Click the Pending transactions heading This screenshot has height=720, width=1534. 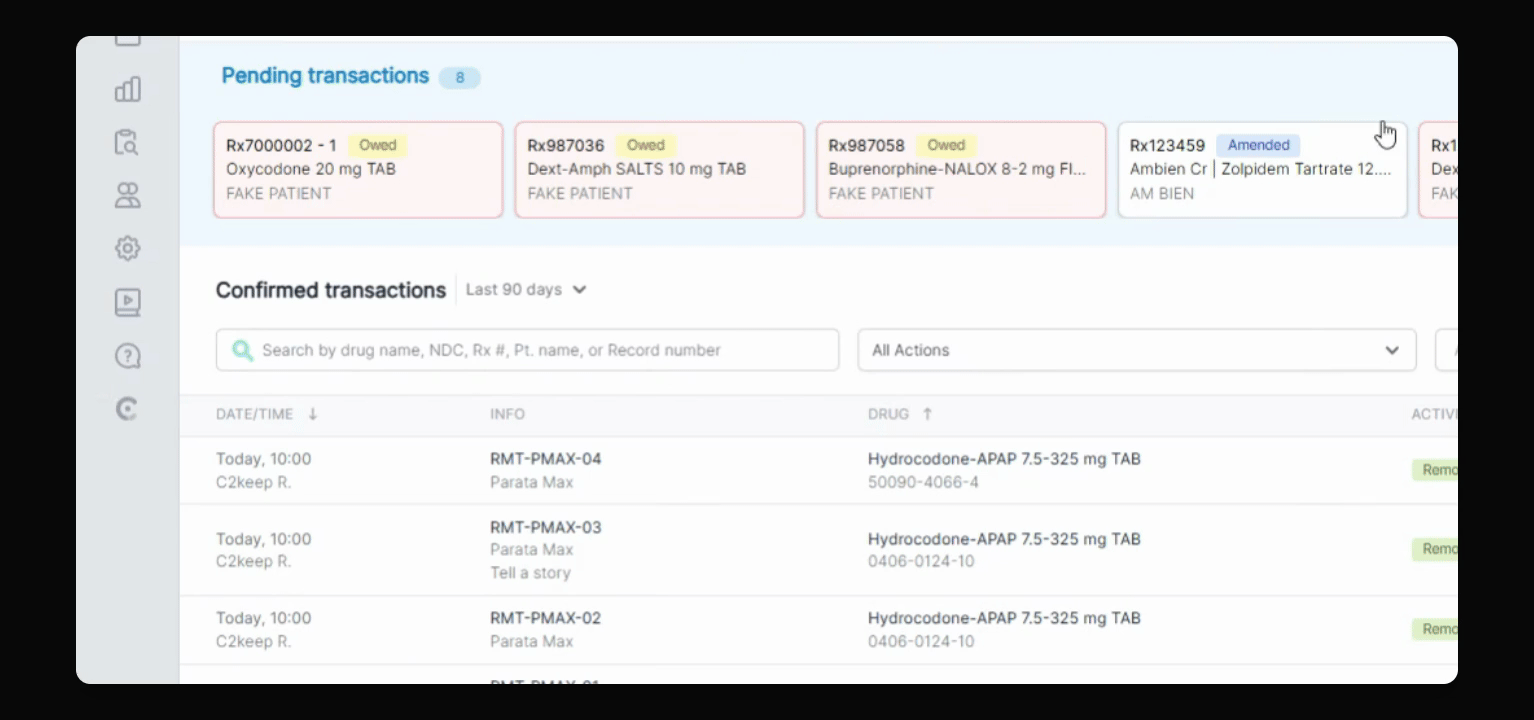point(325,76)
